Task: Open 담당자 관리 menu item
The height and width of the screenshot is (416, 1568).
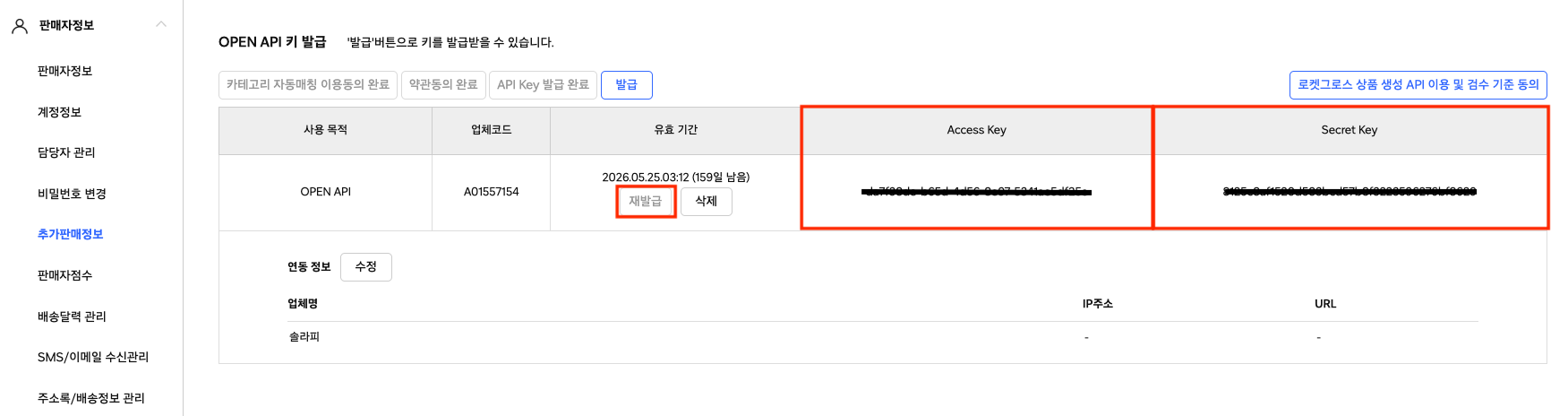Action: click(66, 152)
